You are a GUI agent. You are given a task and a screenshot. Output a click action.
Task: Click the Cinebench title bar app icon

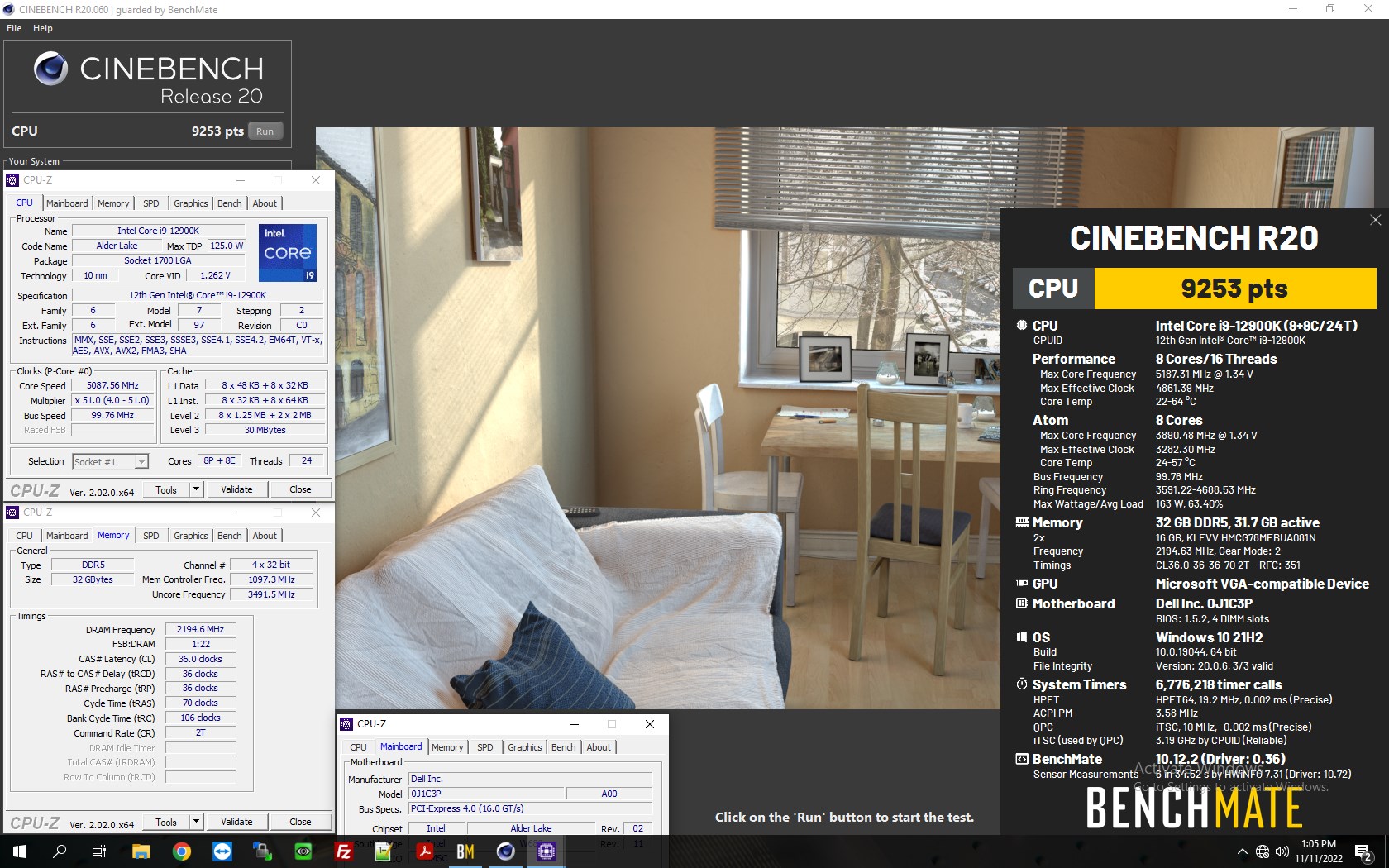(x=9, y=9)
